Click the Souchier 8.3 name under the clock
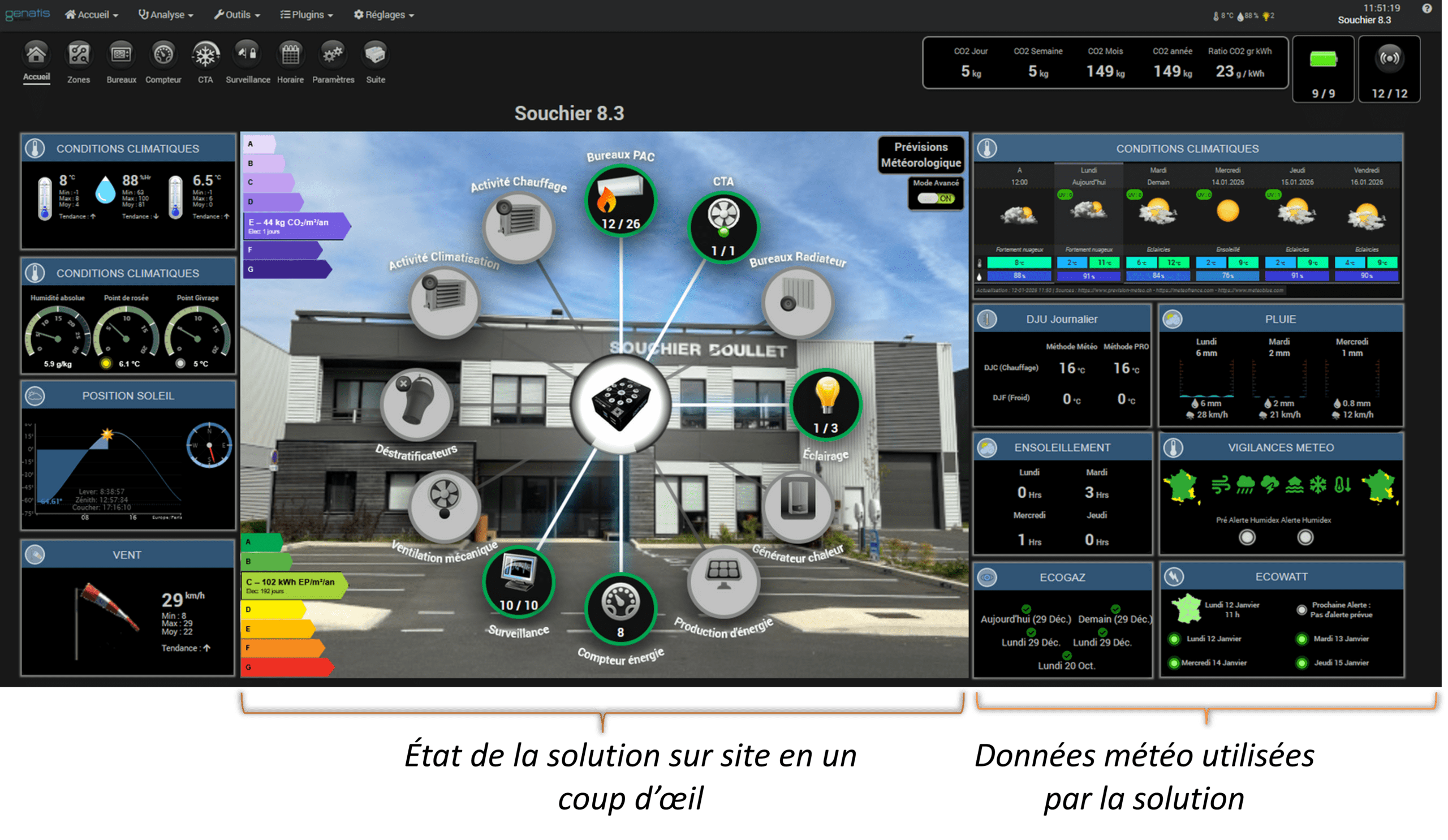Screen dimensions: 1448x840 tap(1365, 20)
